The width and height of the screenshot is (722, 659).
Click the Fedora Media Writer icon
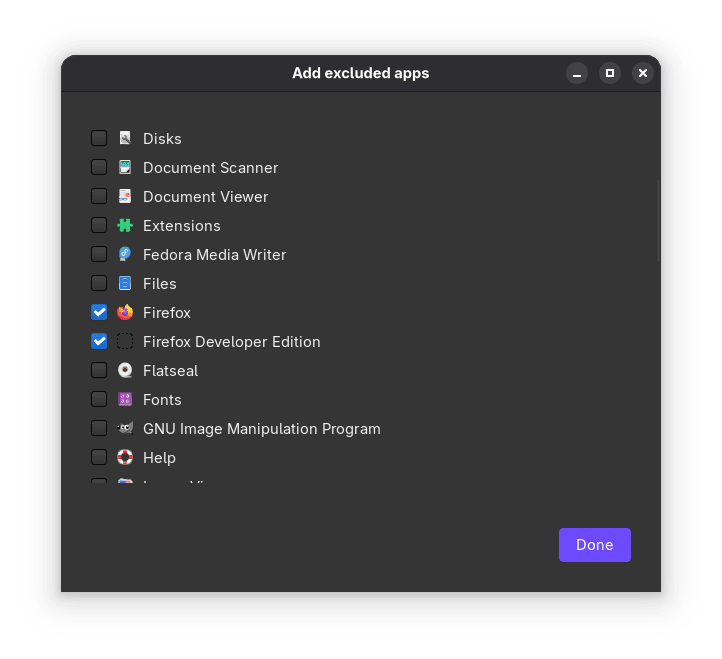pos(125,254)
